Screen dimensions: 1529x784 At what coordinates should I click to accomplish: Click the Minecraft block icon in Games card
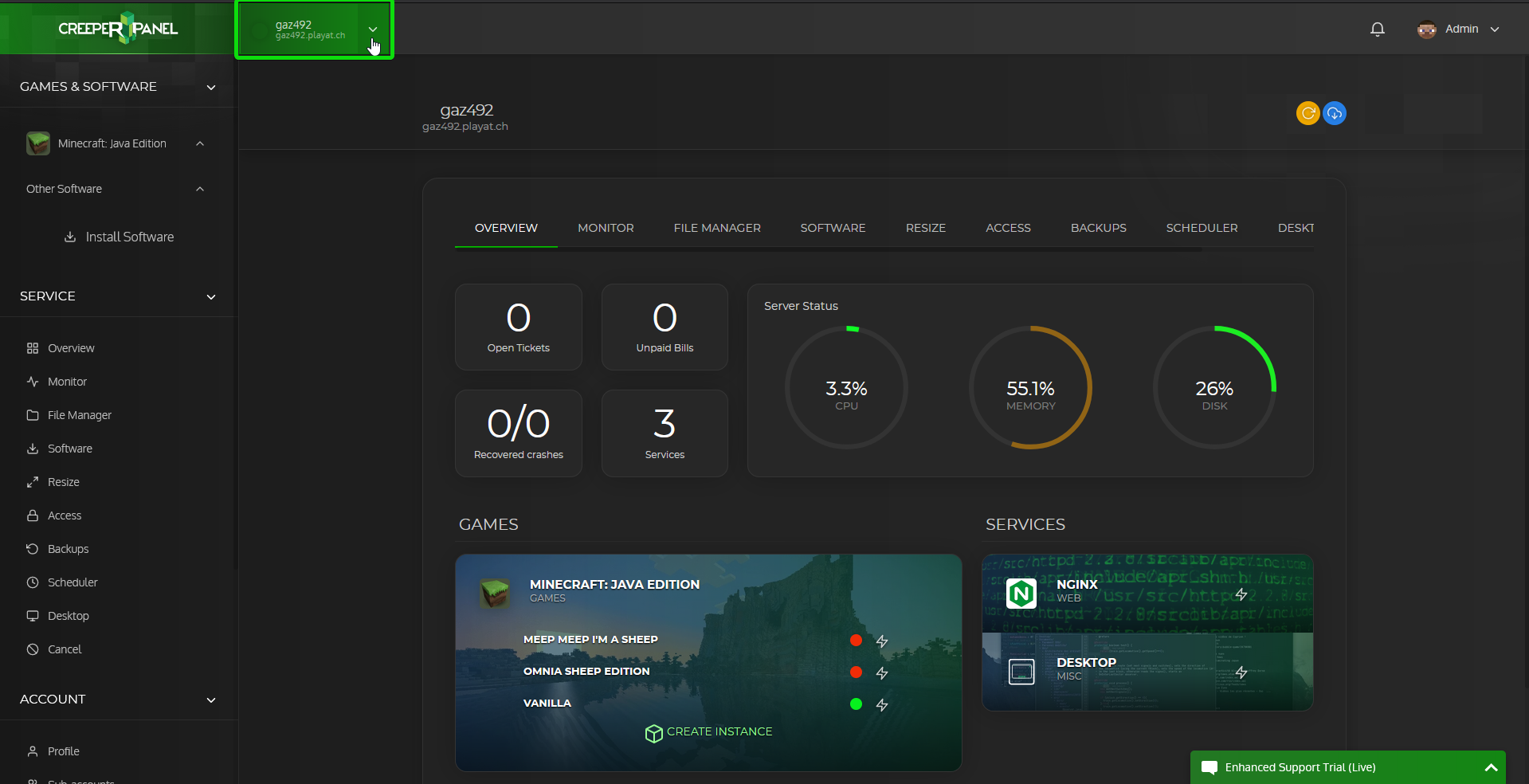pos(495,594)
